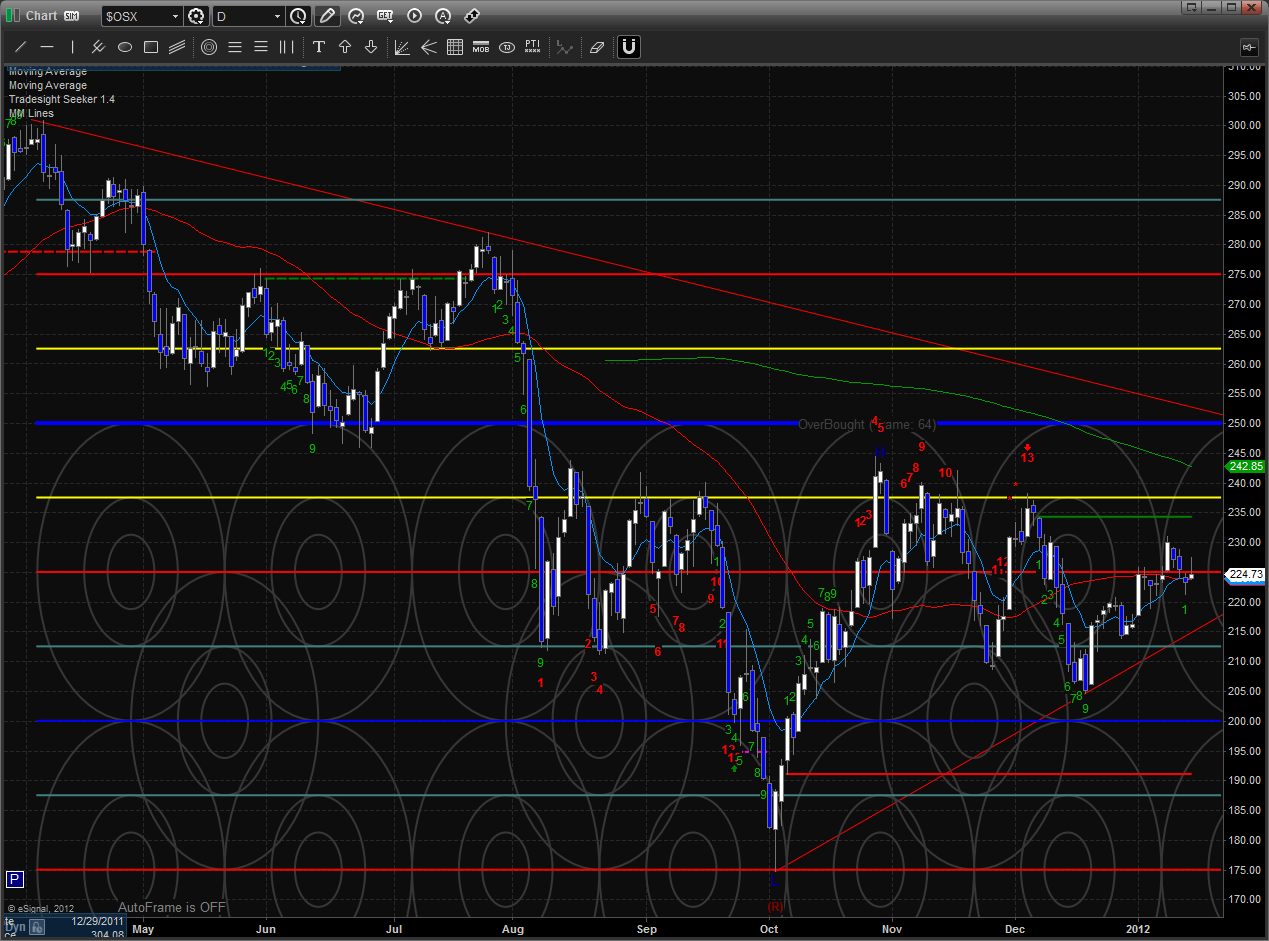Click the symbol link icon

coord(472,16)
